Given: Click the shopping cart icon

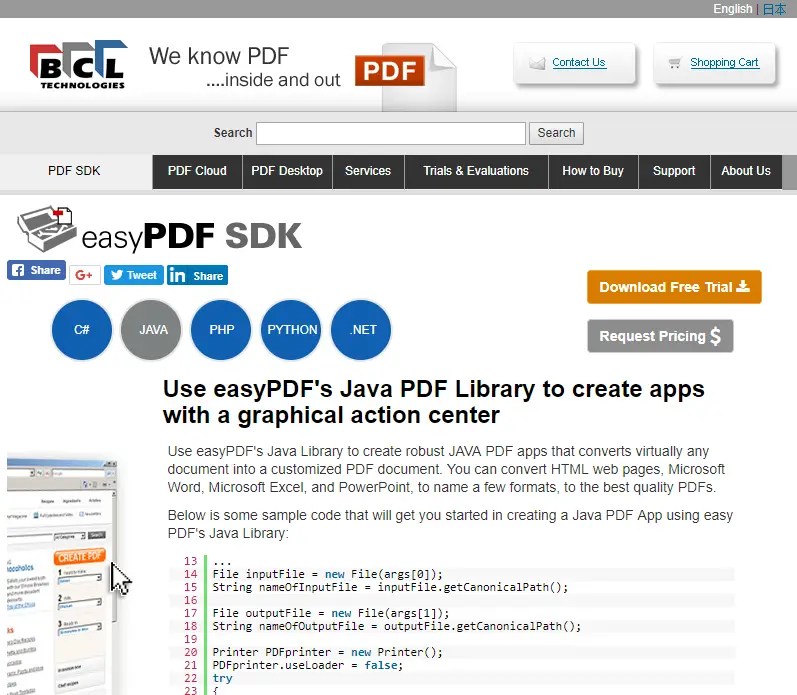Looking at the screenshot, I should click(x=675, y=63).
